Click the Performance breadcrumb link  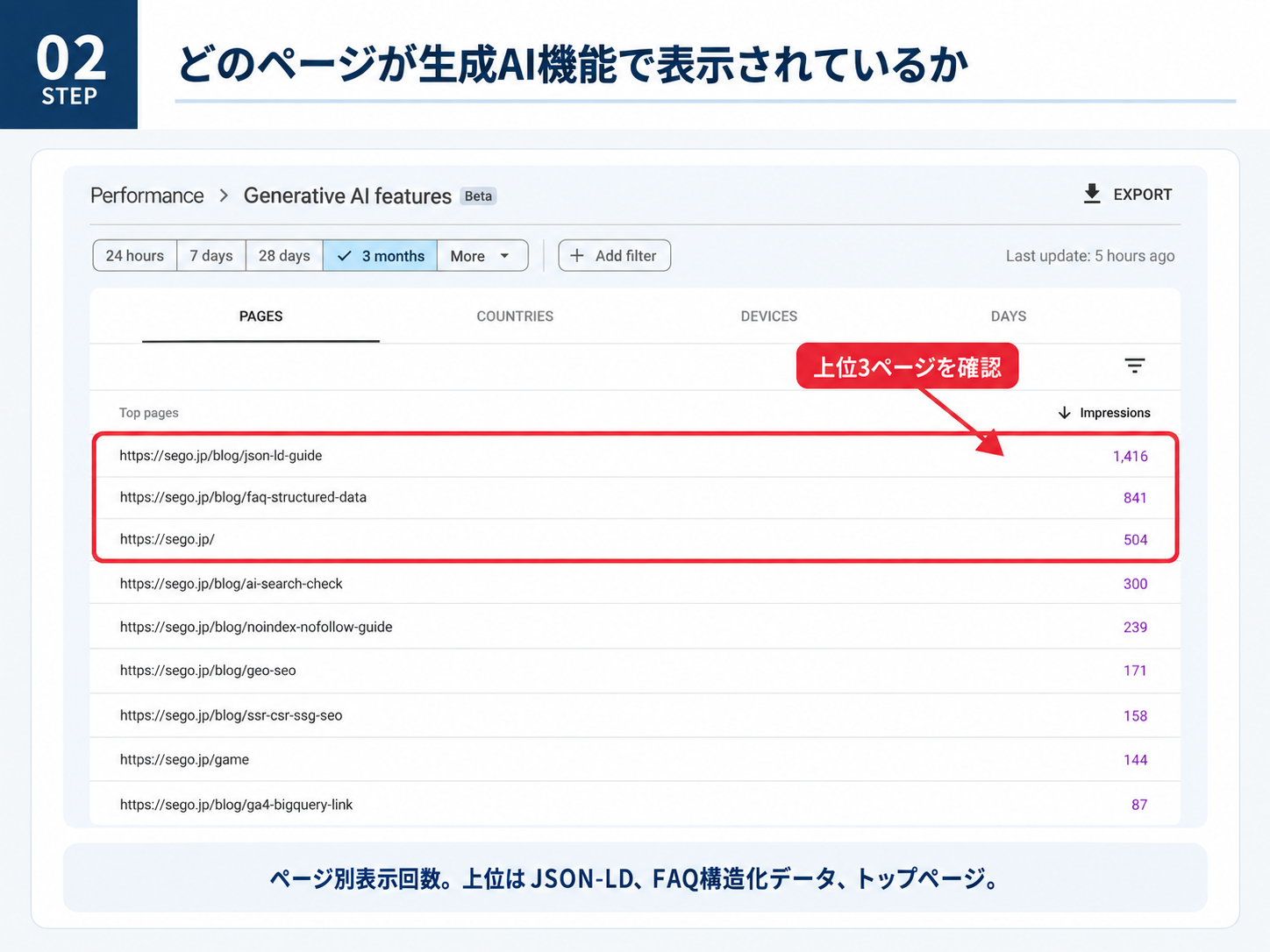pos(147,195)
